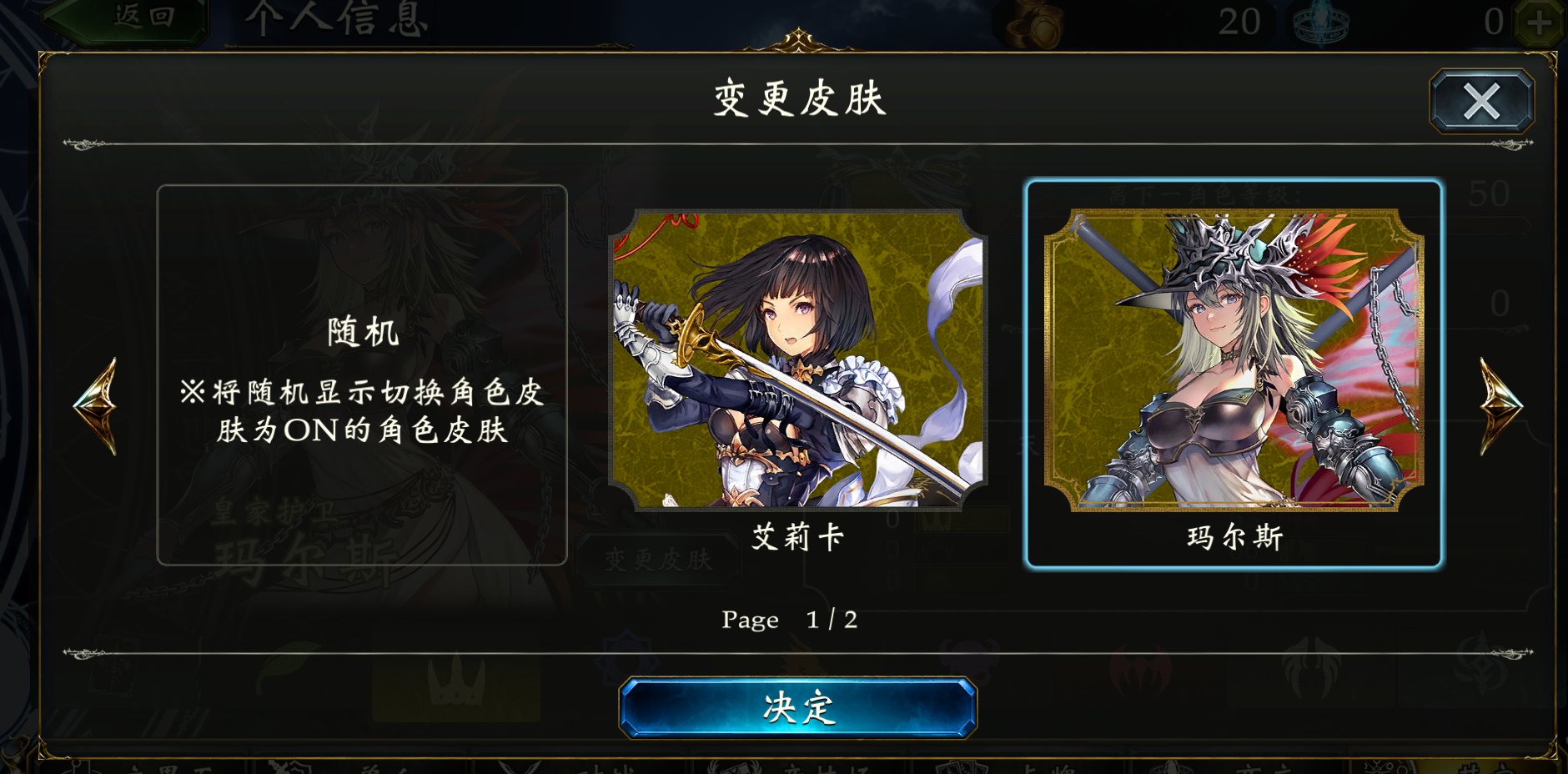Image resolution: width=1568 pixels, height=774 pixels.
Task: Tap the blue crystal currency icon
Action: [x=1321, y=23]
